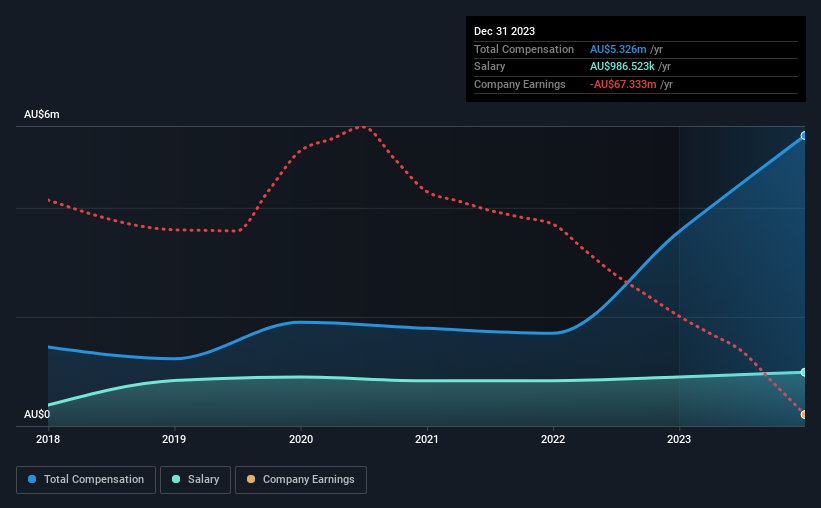Viewport: 821px width, 508px height.
Task: Click the Salary tooltip row label
Action: [490, 67]
